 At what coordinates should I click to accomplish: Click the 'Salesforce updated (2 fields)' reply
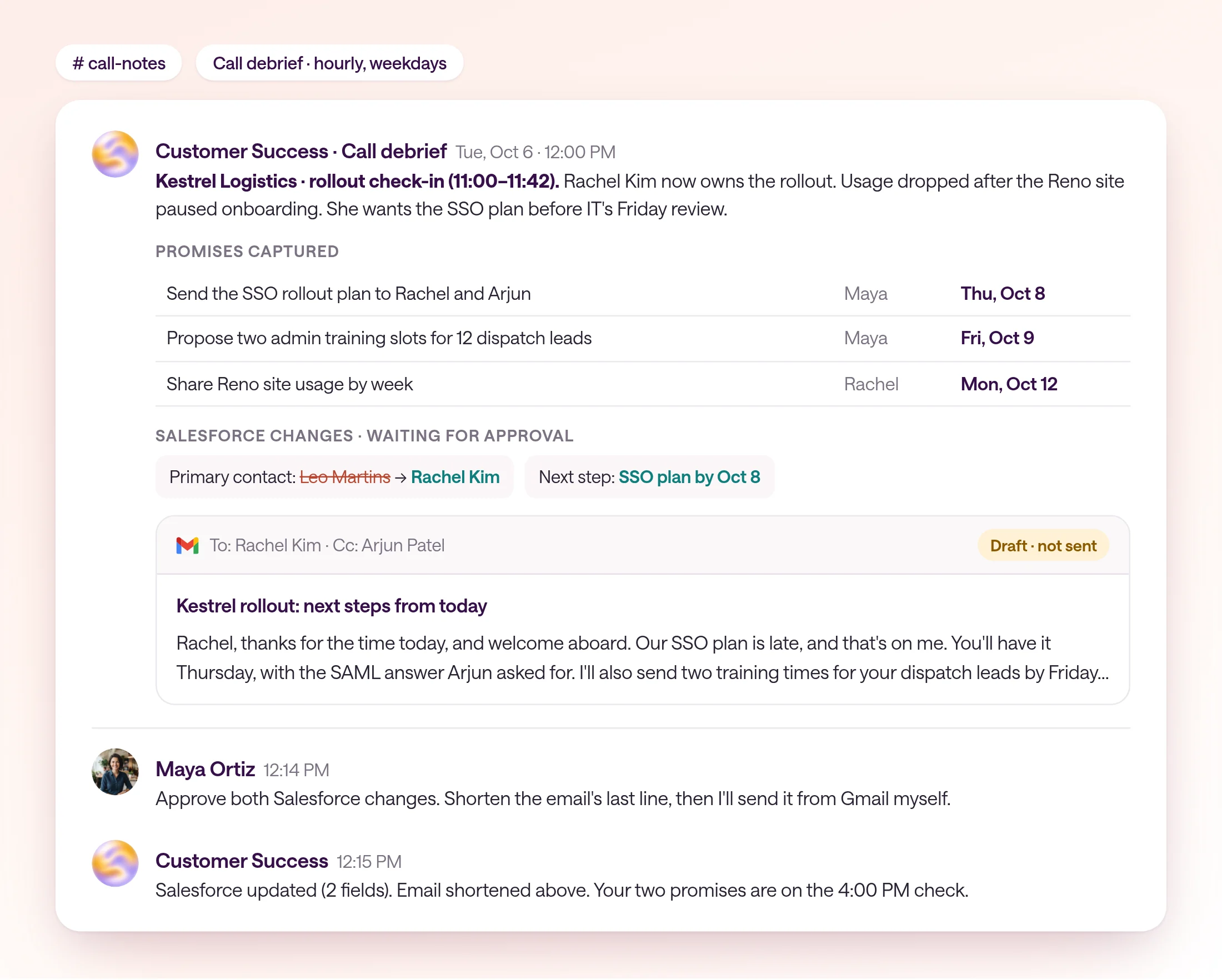click(562, 891)
